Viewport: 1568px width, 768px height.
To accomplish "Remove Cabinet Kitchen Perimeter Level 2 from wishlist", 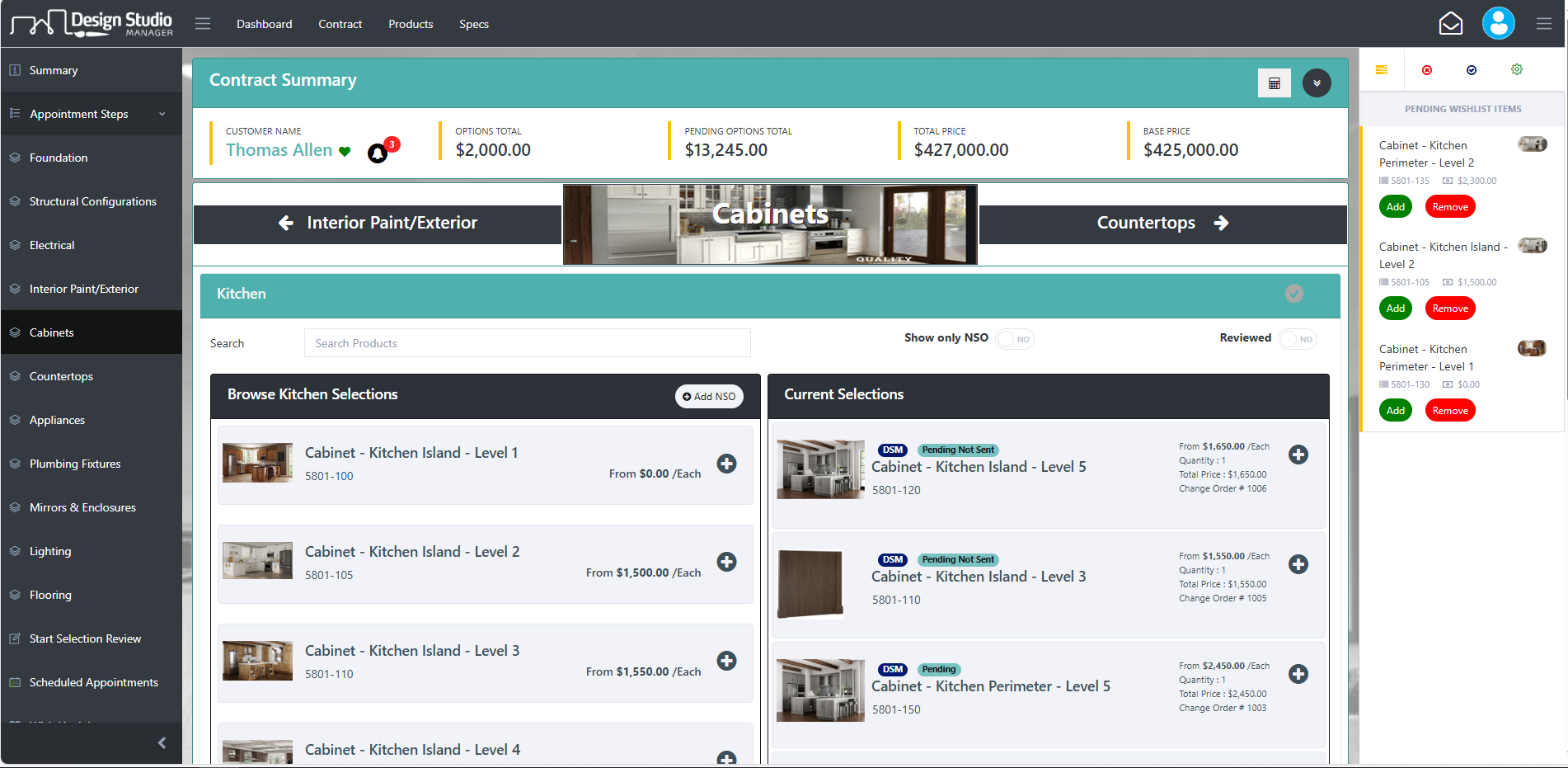I will [1449, 207].
